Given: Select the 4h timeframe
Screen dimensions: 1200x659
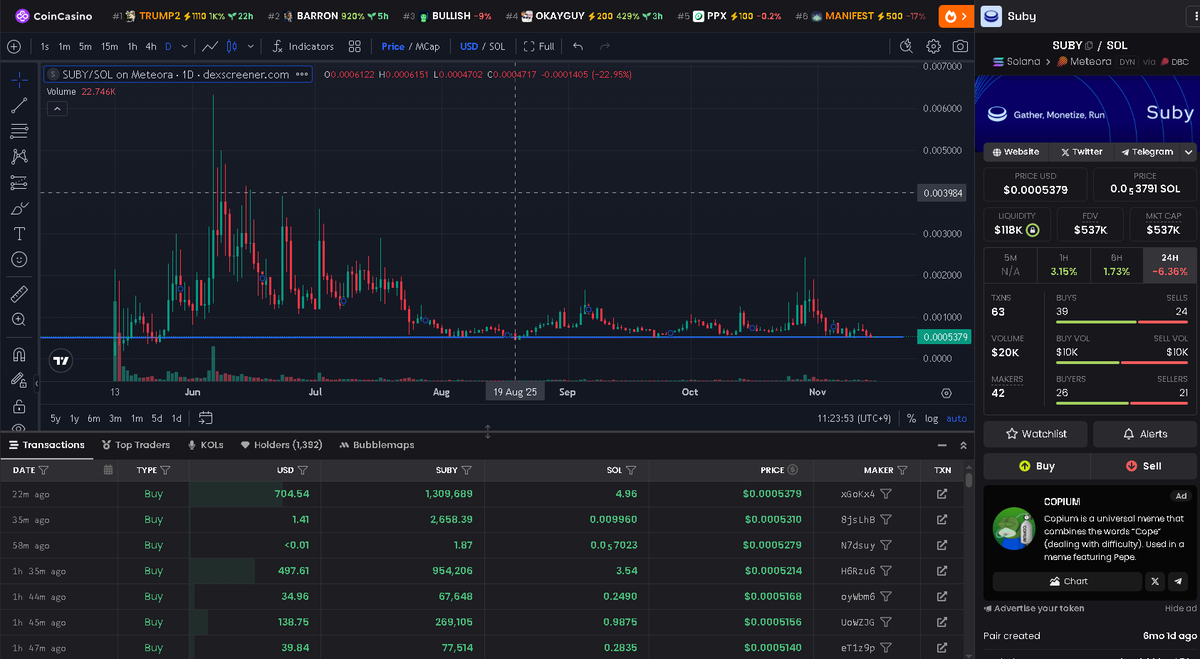Looking at the screenshot, I should pyautogui.click(x=150, y=46).
